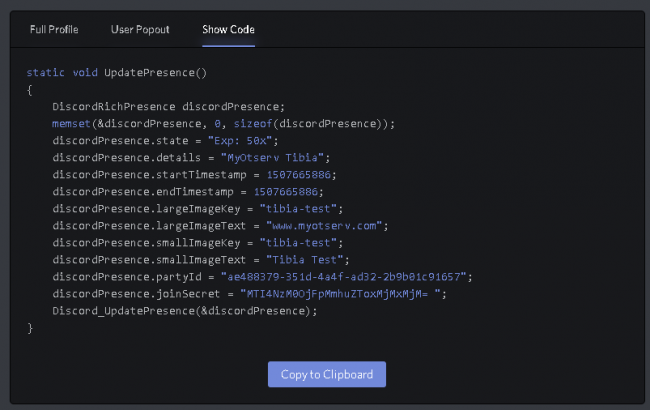Click the static void keywords
650x410 pixels.
pyautogui.click(x=62, y=73)
